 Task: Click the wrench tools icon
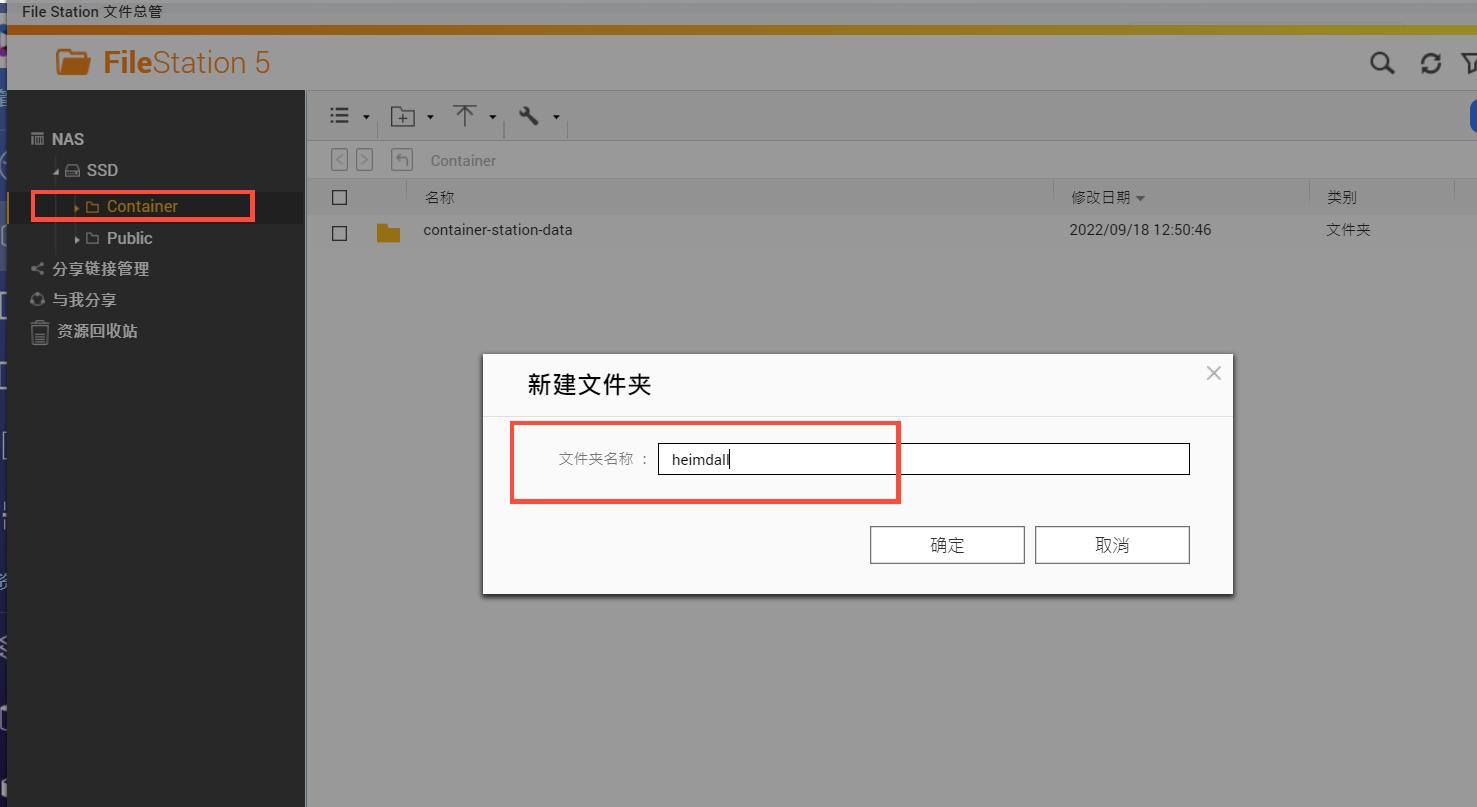coord(529,115)
